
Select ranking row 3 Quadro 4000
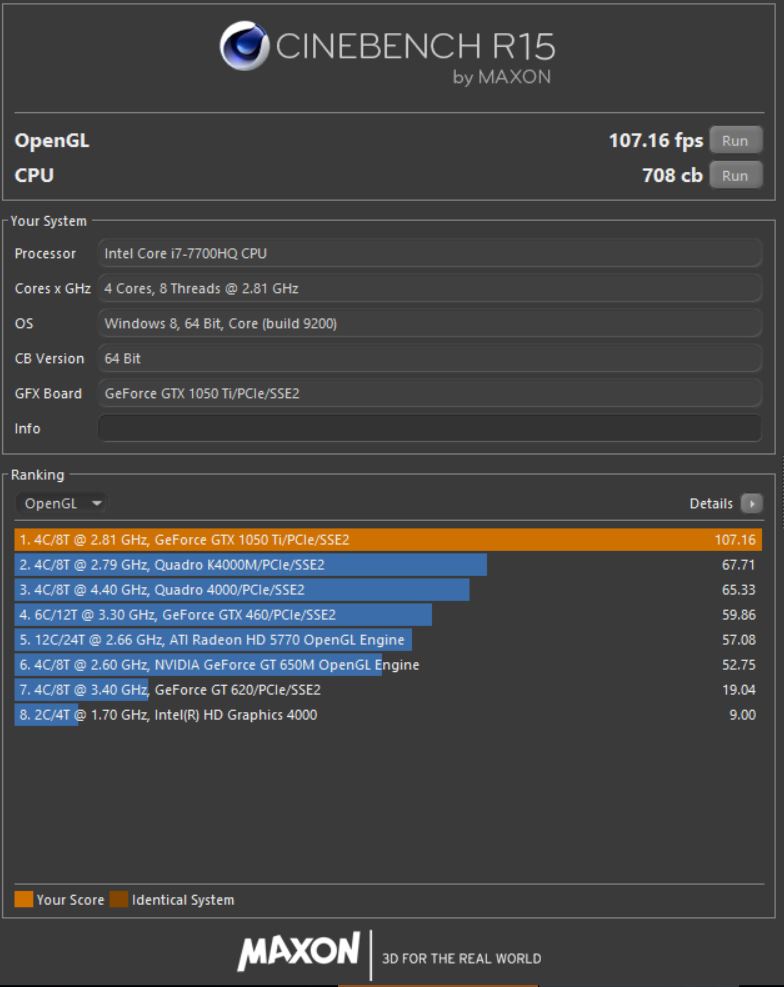pyautogui.click(x=388, y=590)
